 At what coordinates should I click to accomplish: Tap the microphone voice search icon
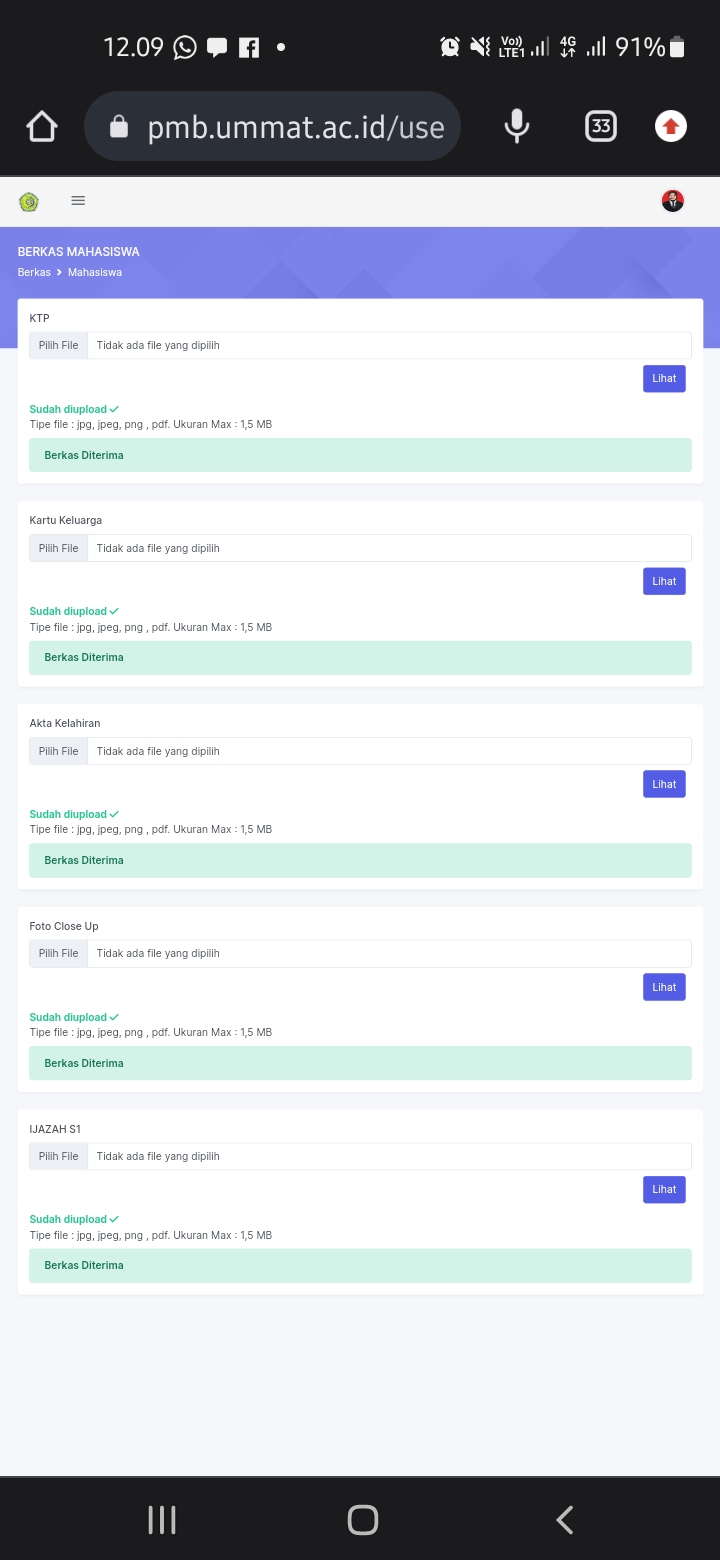516,126
